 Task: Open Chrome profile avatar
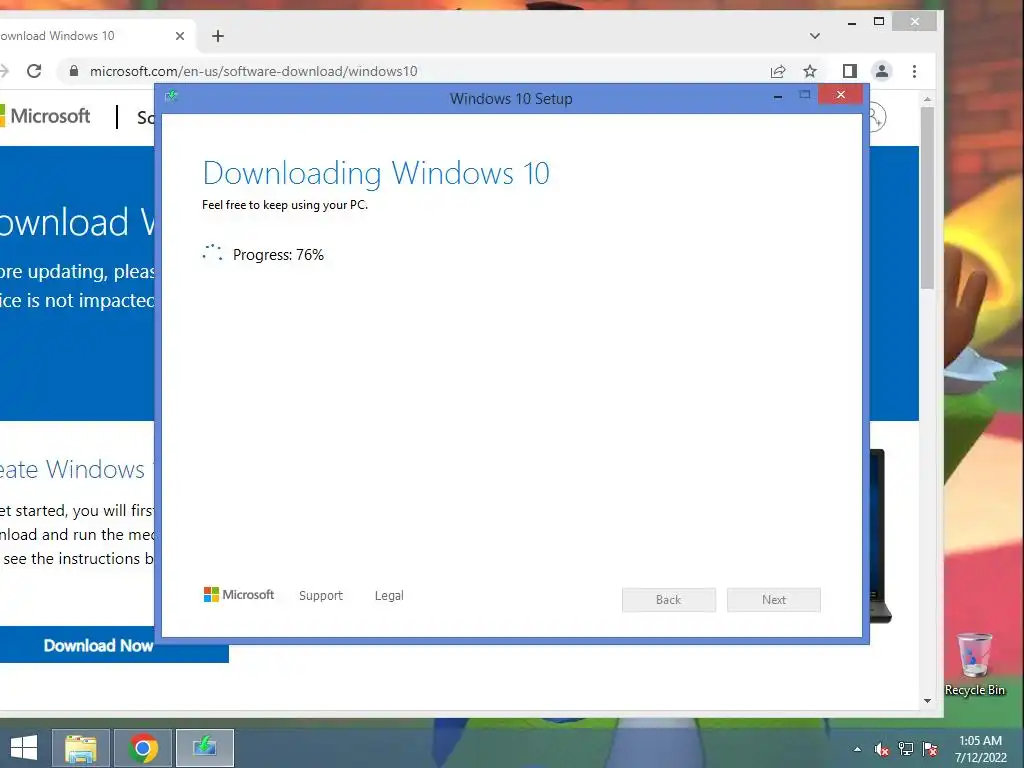click(x=882, y=71)
